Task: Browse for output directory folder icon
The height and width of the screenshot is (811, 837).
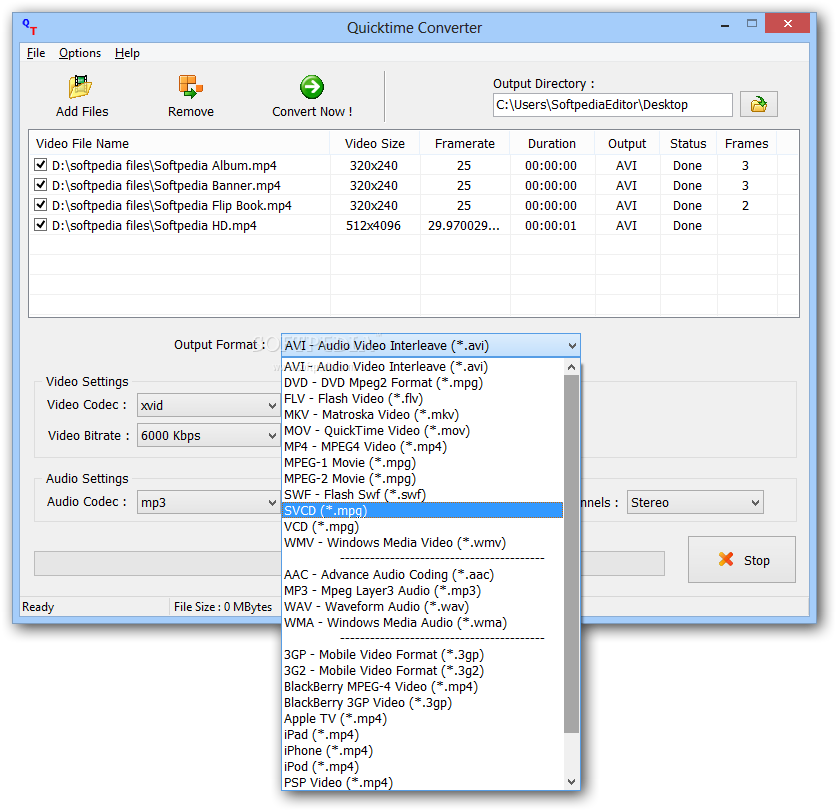Action: click(759, 104)
